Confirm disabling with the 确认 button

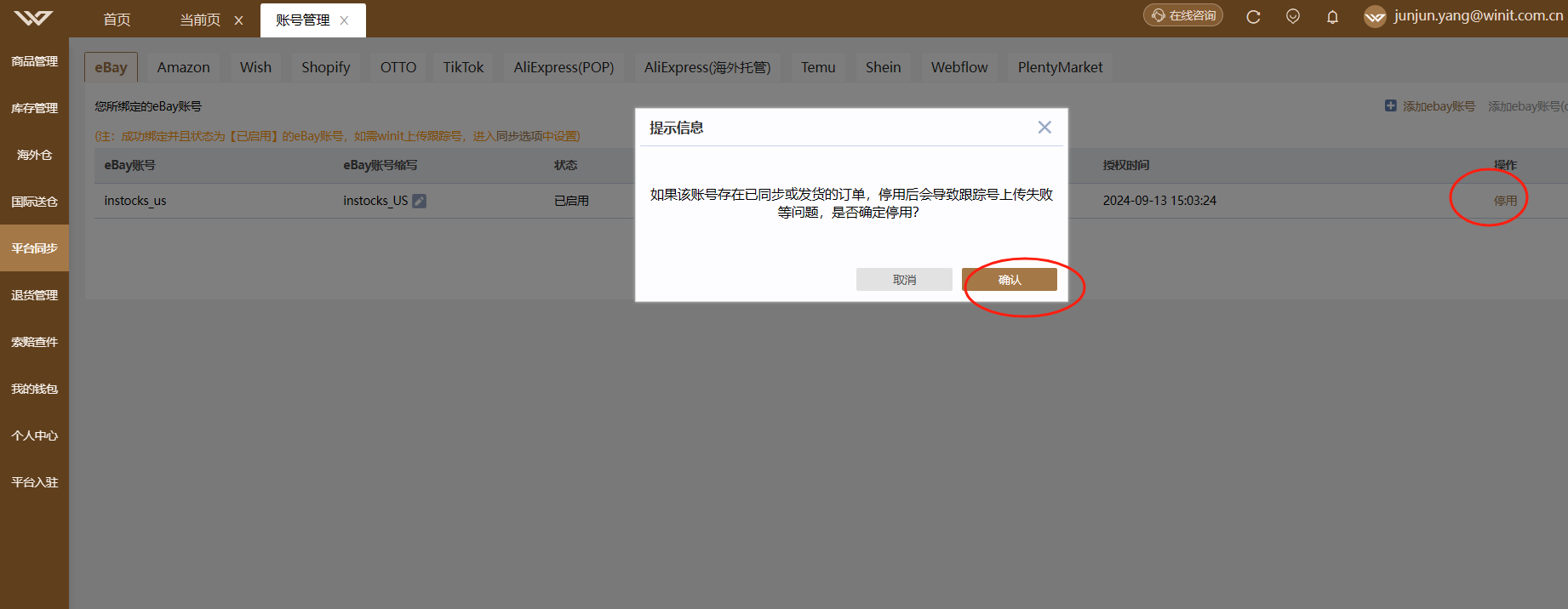coord(1010,280)
